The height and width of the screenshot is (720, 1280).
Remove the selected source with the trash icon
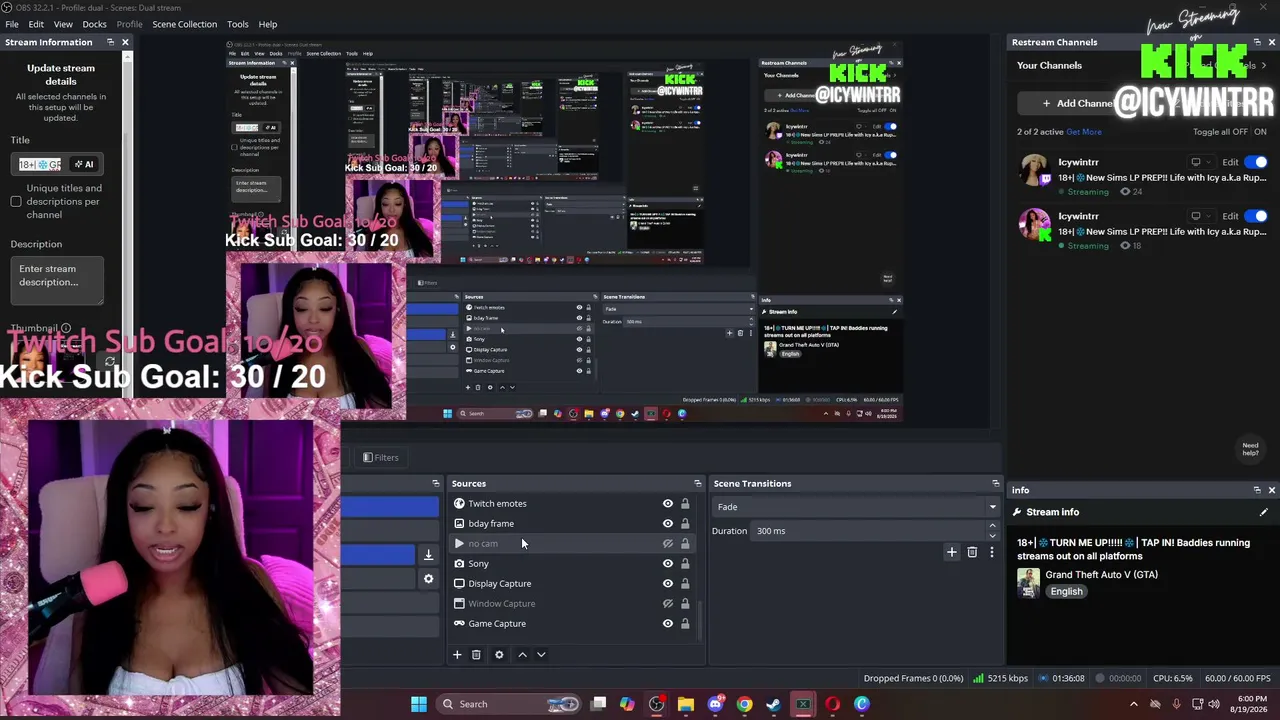tap(476, 655)
